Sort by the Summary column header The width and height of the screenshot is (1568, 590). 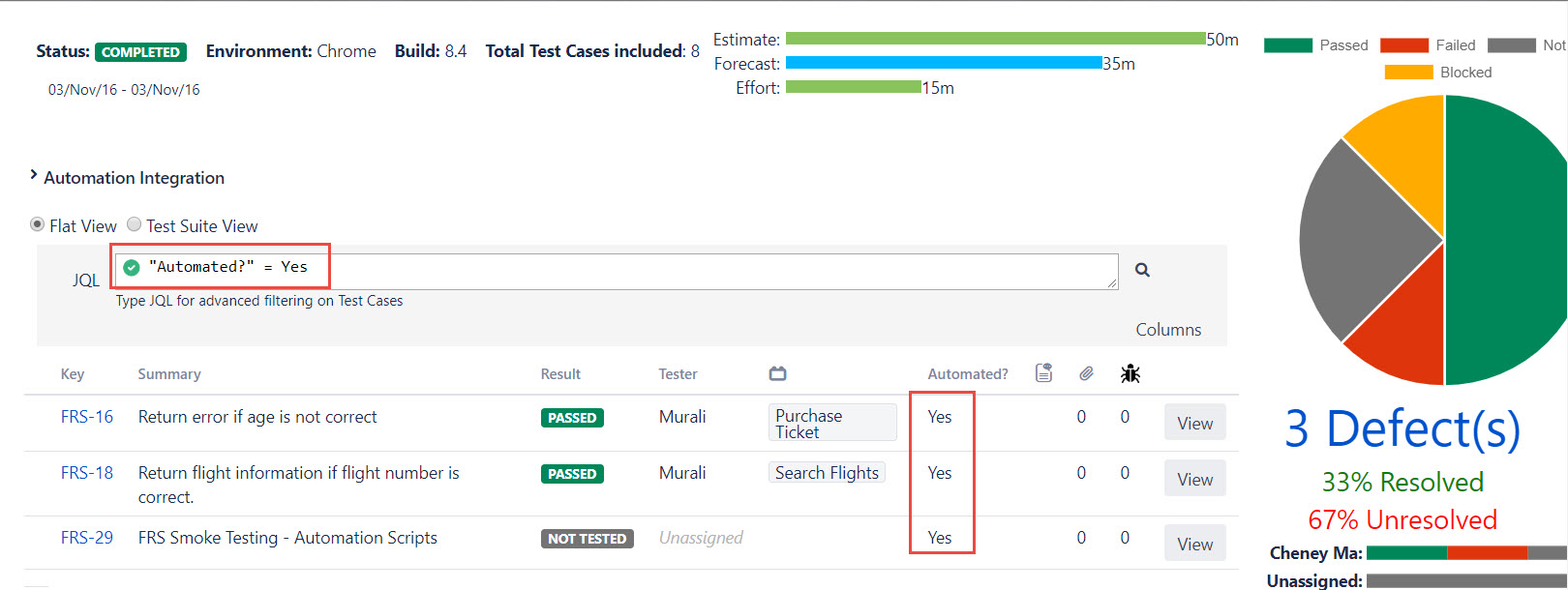pyautogui.click(x=169, y=374)
